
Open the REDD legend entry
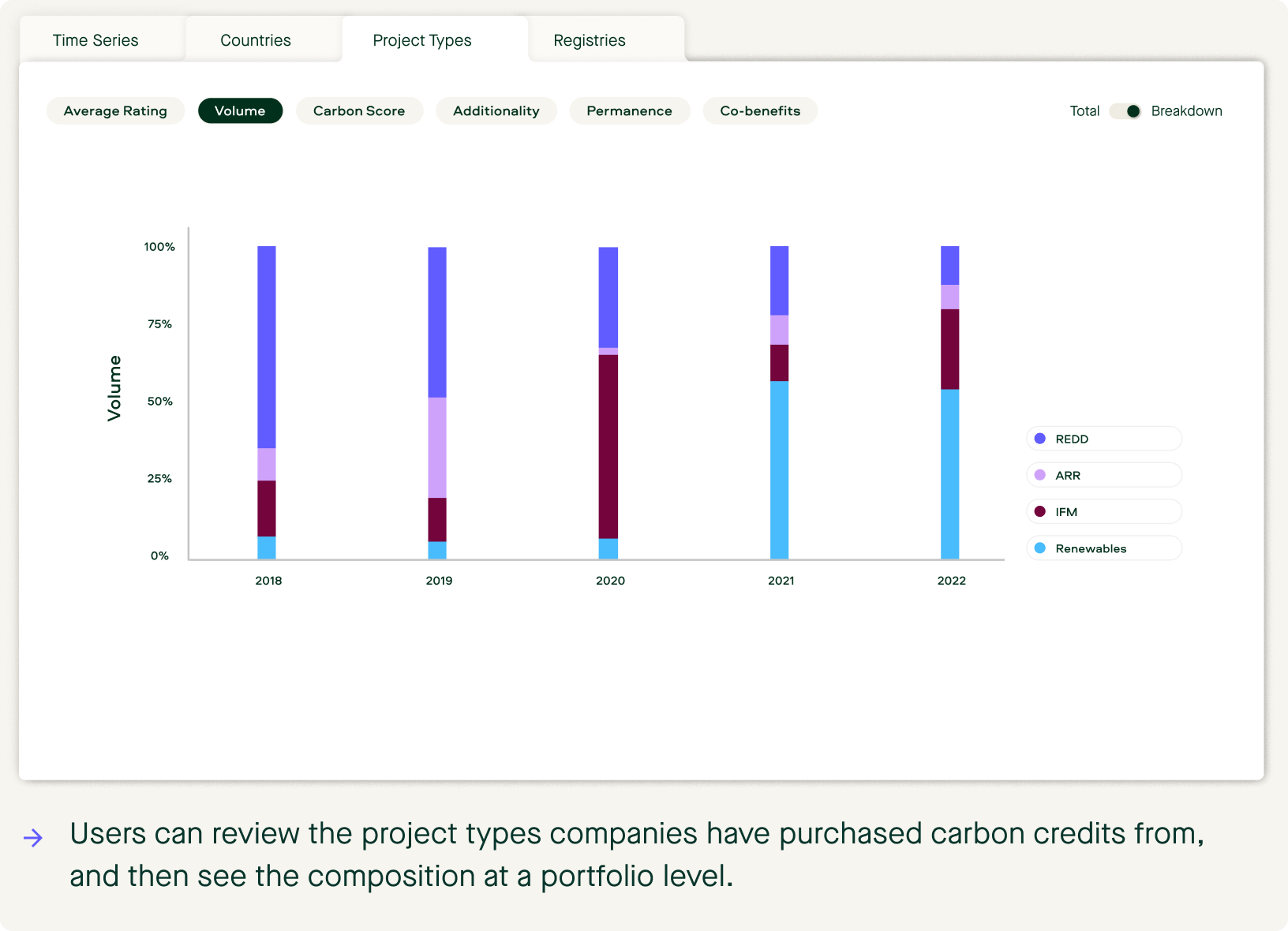[1103, 439]
